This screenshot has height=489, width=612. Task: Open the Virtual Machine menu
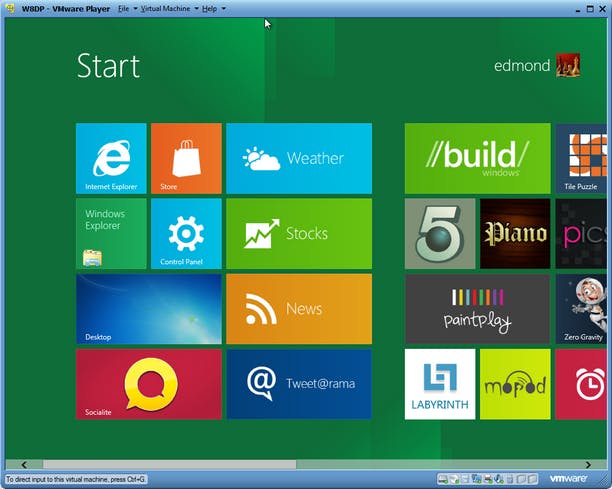165,9
